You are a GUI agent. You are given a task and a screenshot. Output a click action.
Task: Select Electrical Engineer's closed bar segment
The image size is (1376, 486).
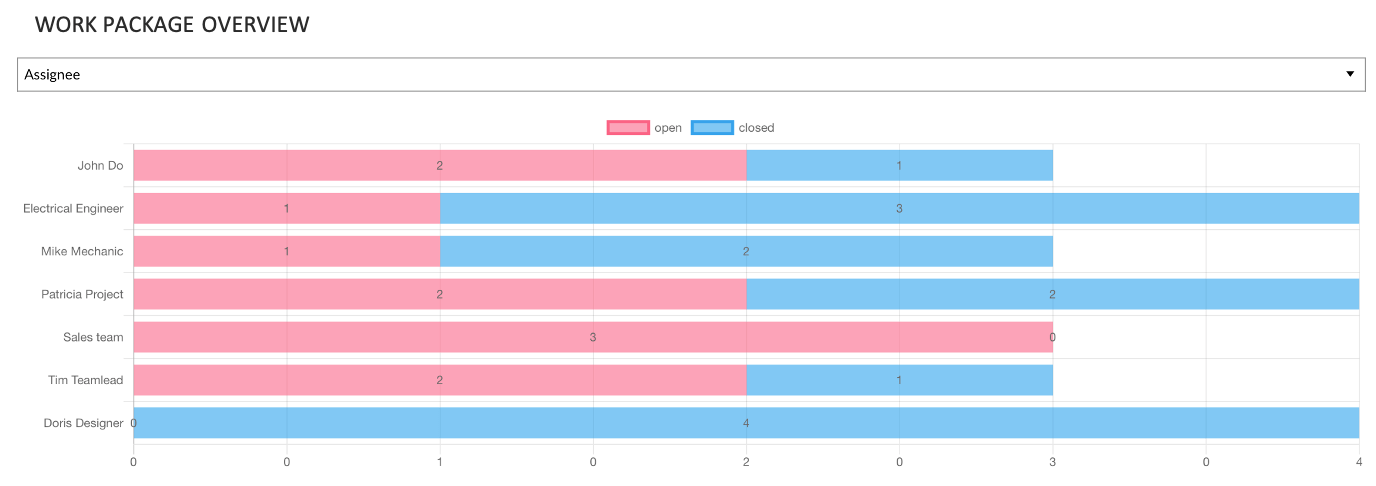(899, 208)
